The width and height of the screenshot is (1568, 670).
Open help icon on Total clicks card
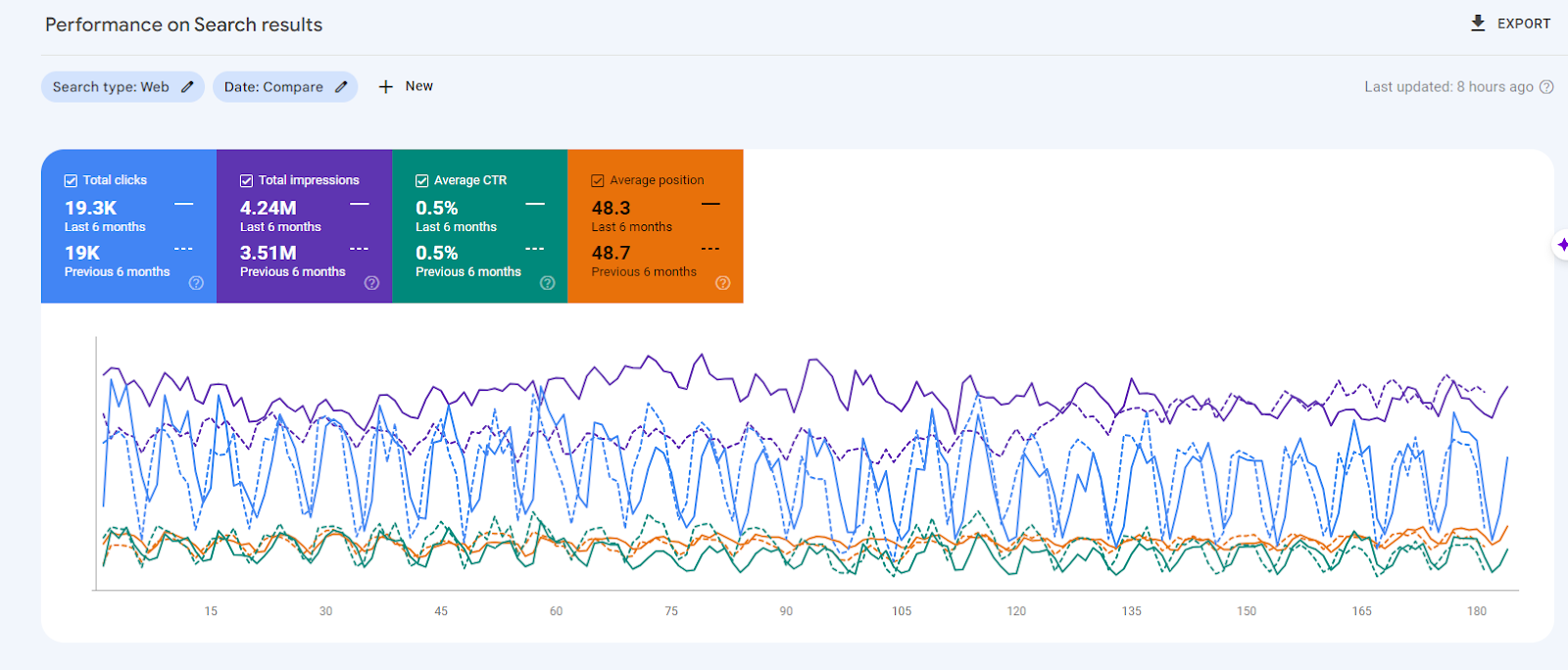coord(196,283)
